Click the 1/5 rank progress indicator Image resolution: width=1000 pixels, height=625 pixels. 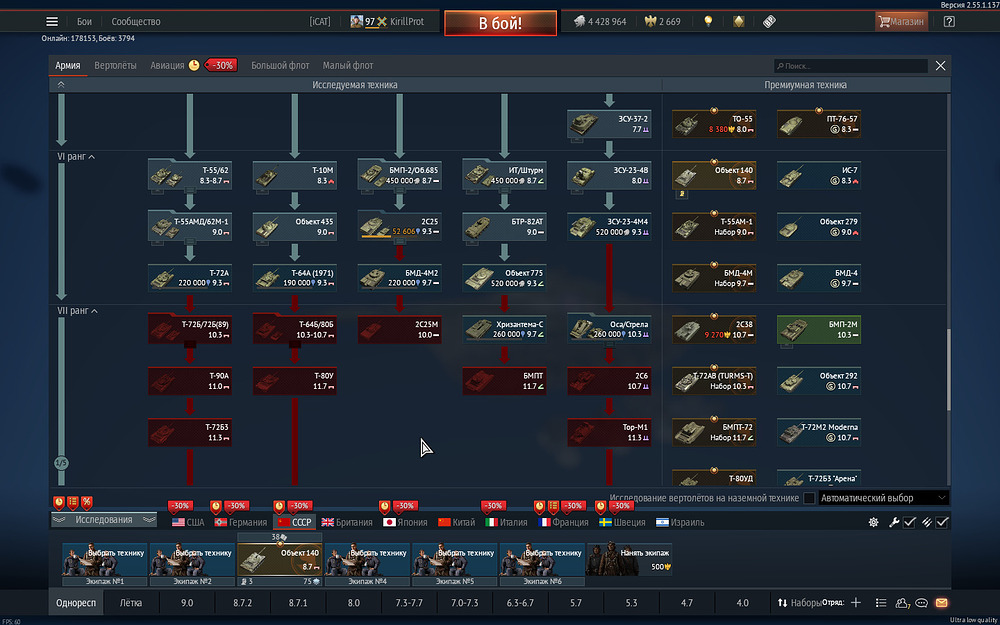(61, 463)
